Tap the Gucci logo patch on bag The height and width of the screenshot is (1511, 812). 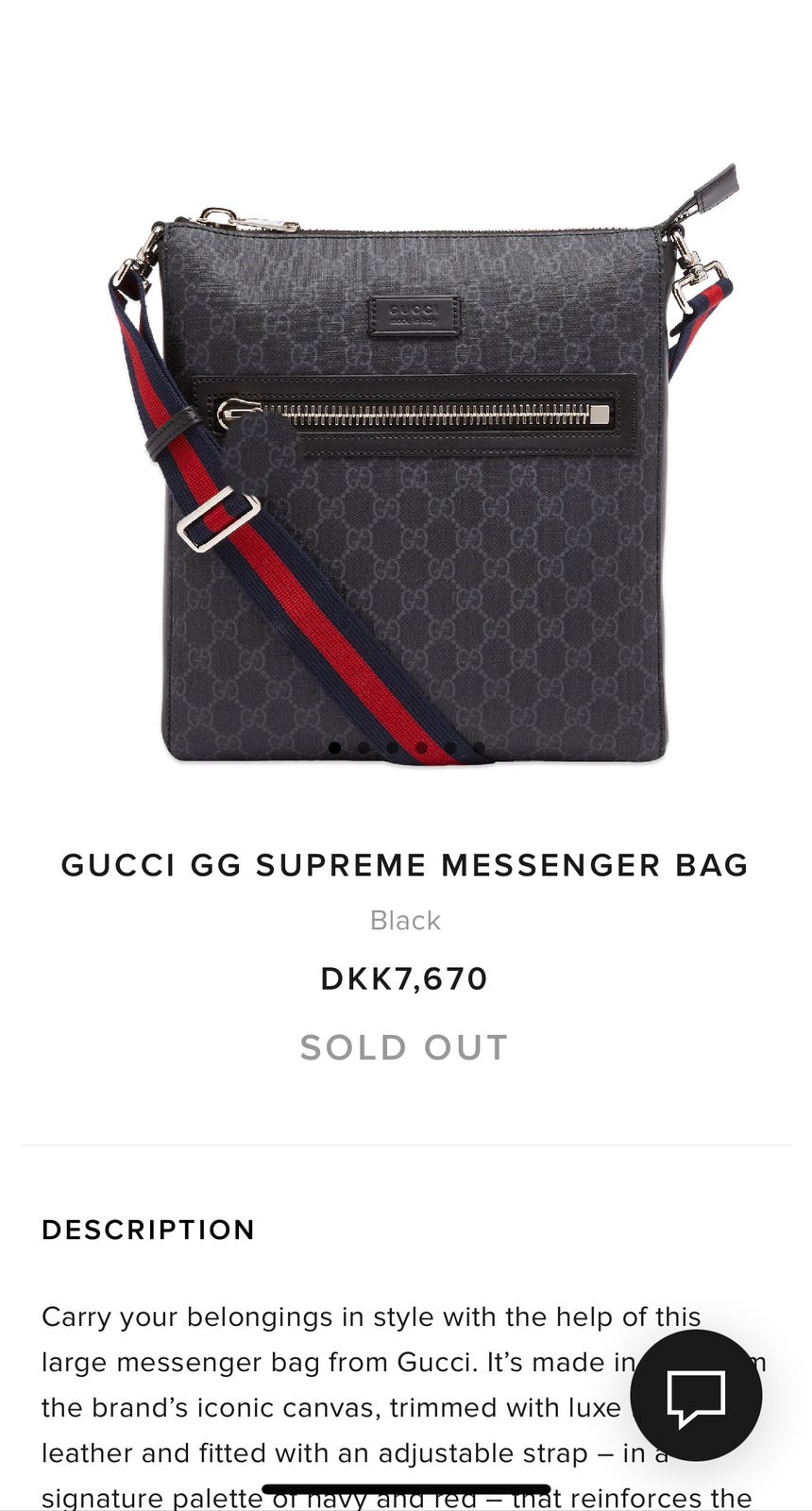(x=414, y=315)
